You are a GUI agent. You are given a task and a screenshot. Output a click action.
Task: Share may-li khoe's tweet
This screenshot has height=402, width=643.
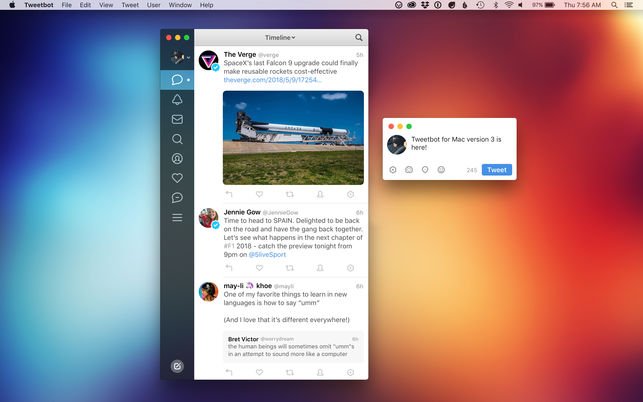pos(320,372)
